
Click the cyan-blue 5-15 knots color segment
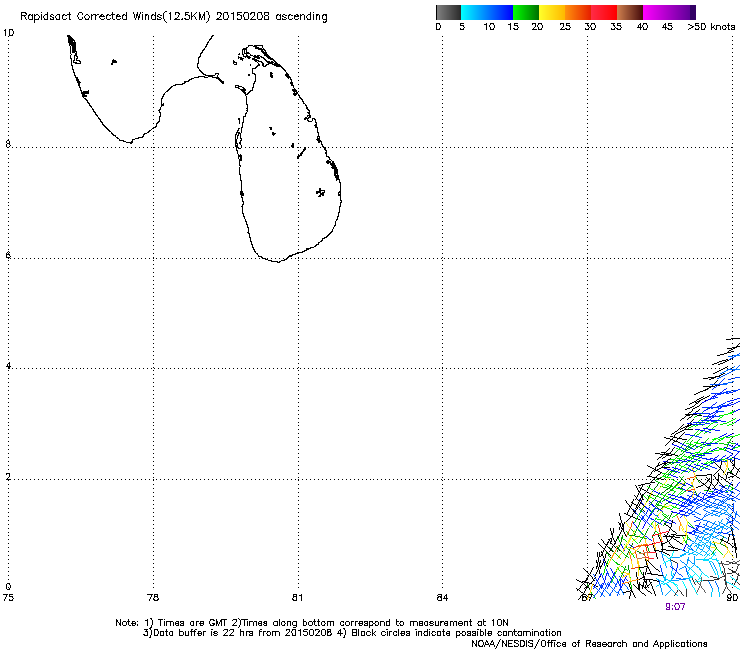point(487,12)
